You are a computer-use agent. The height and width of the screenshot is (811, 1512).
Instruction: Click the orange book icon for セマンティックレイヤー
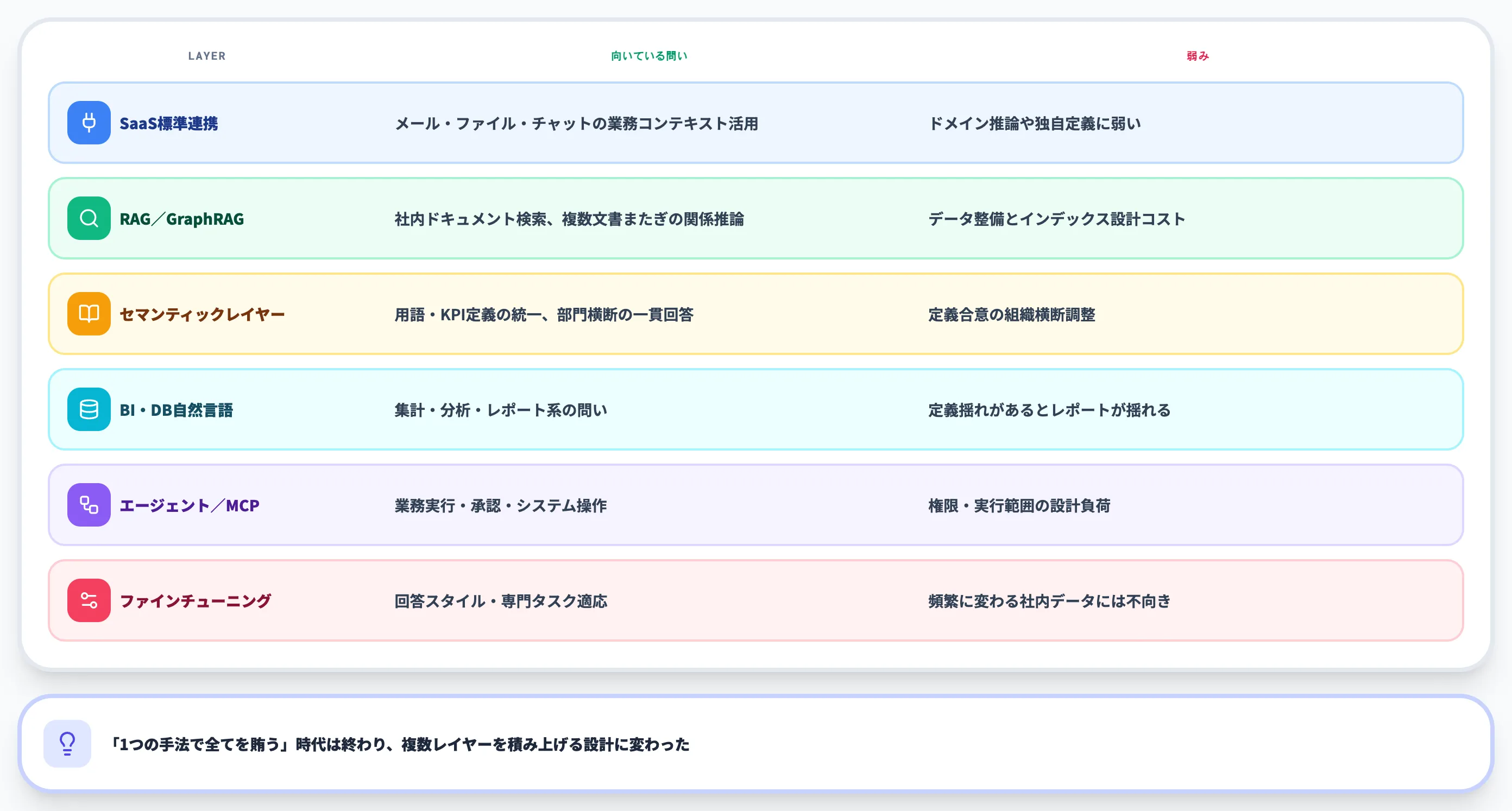tap(89, 314)
